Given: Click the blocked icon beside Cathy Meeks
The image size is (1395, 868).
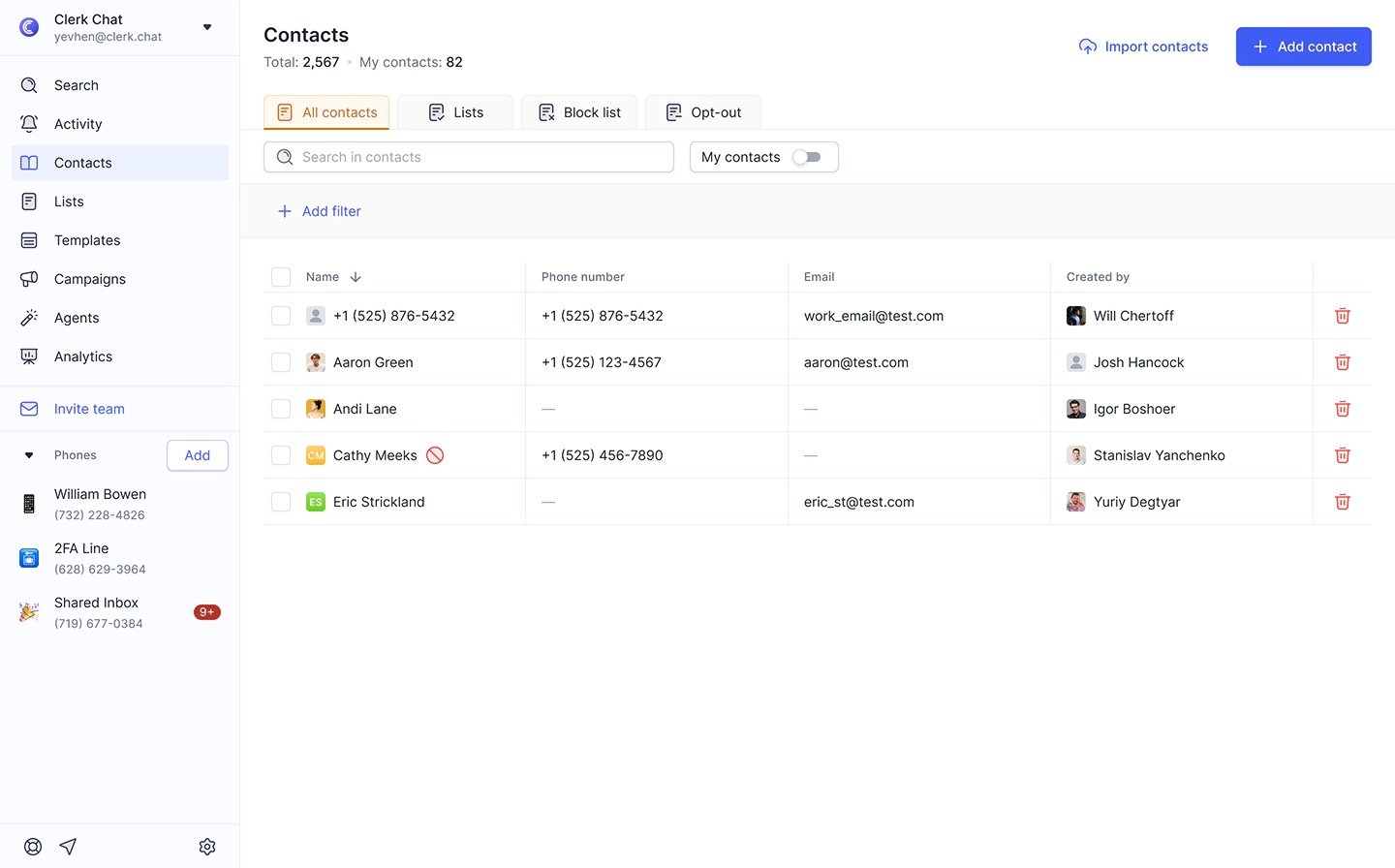Looking at the screenshot, I should [x=435, y=455].
